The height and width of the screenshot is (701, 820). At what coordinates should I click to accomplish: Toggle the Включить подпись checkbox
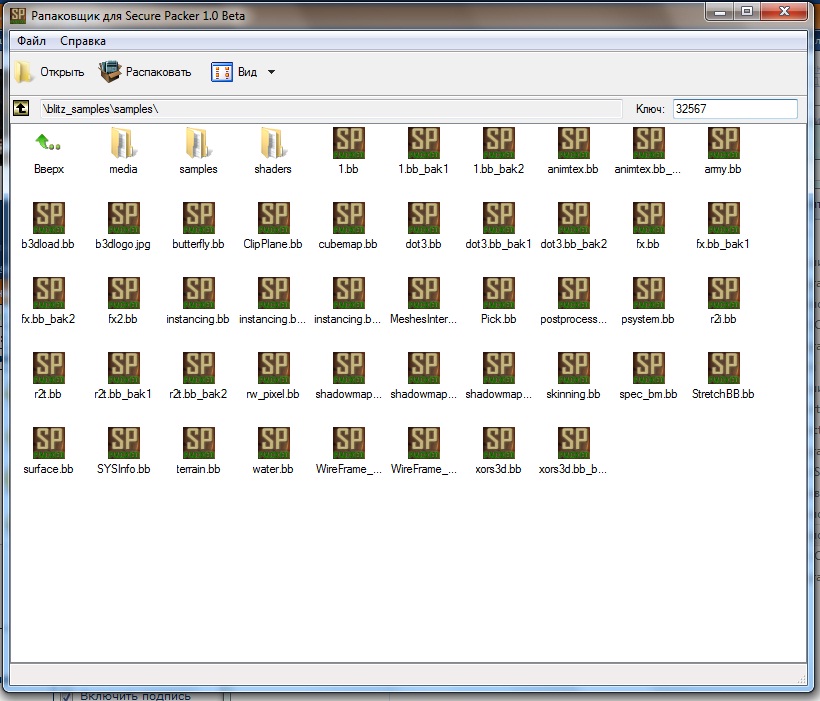[x=68, y=695]
